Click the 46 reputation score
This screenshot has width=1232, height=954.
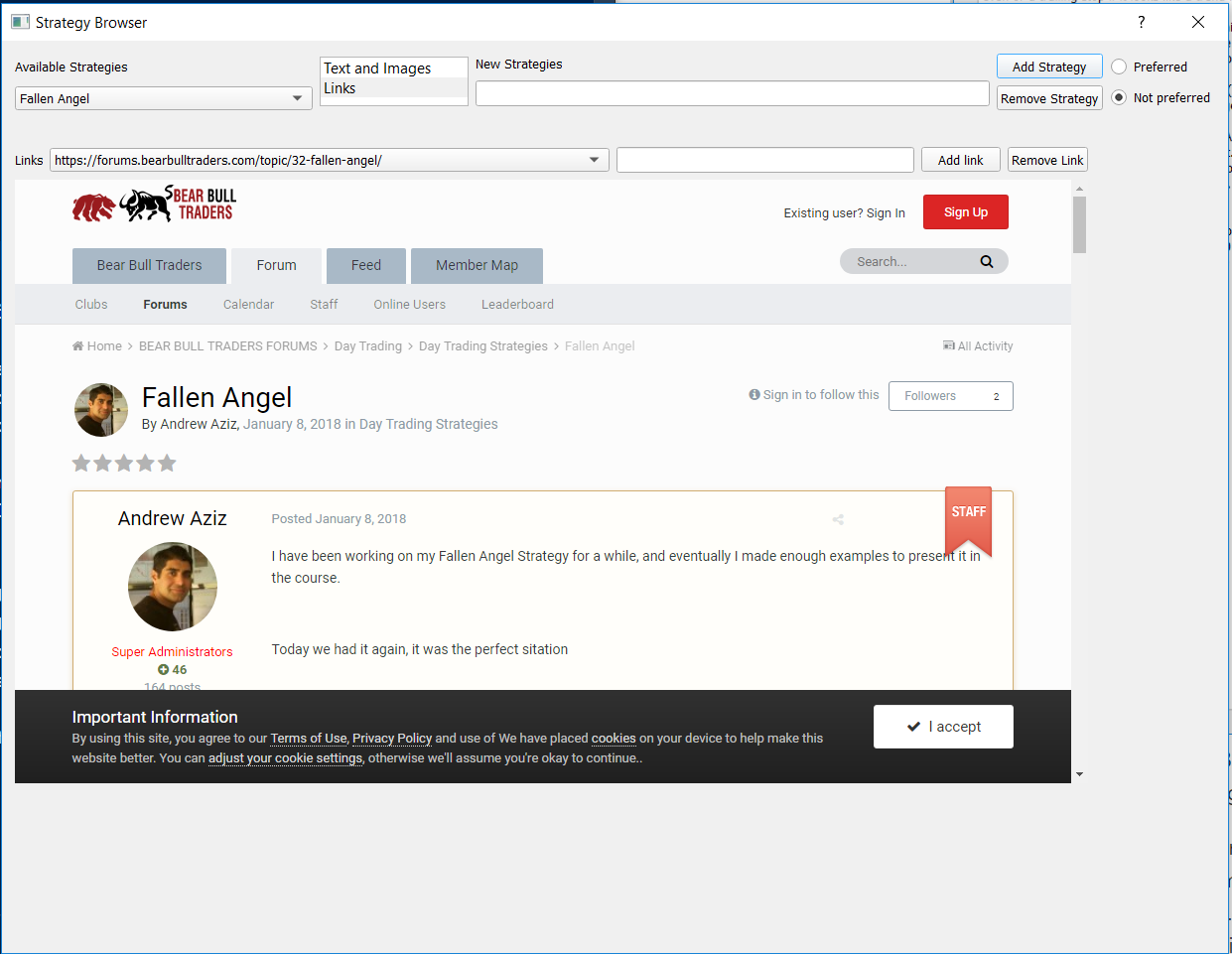tap(173, 669)
